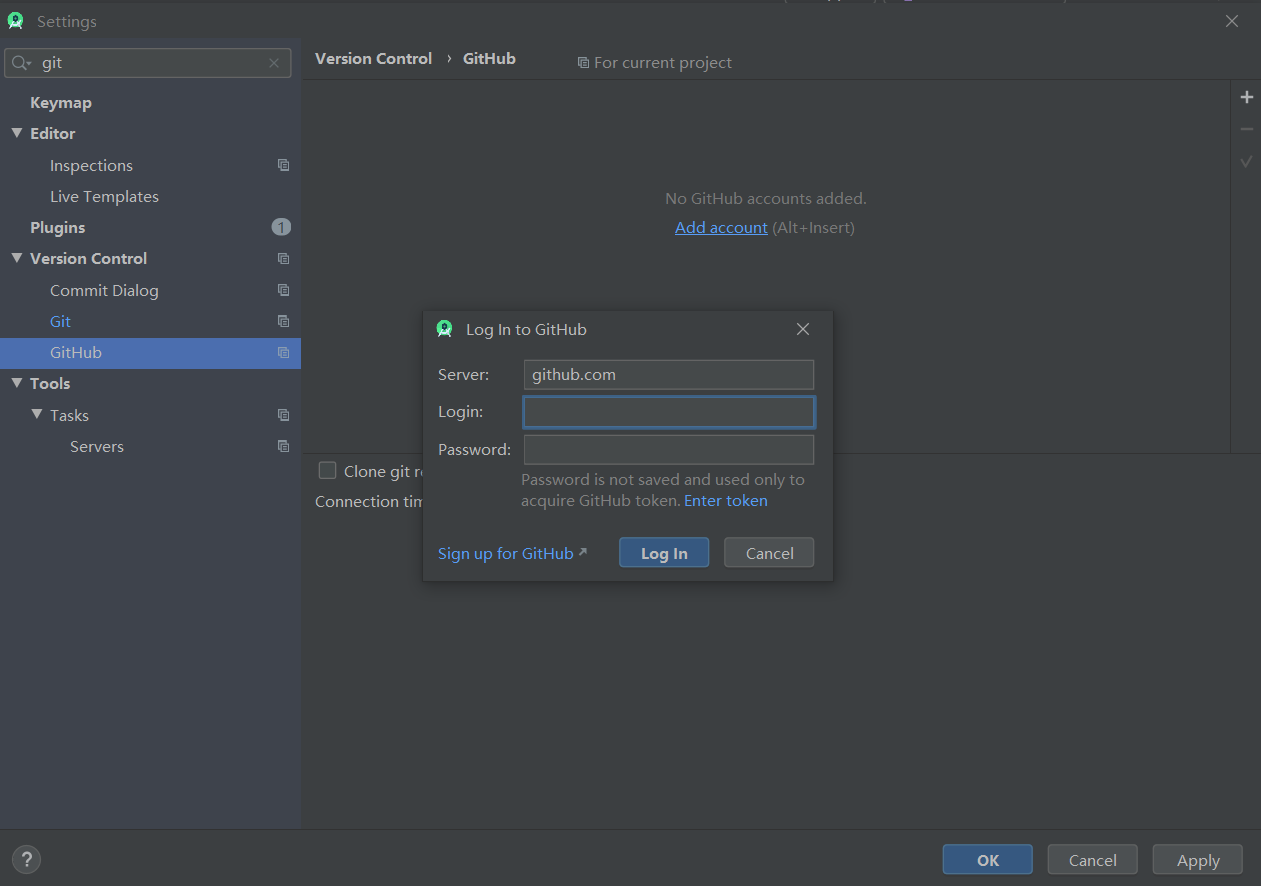This screenshot has width=1261, height=886.
Task: Click the Apply button
Action: (x=1198, y=860)
